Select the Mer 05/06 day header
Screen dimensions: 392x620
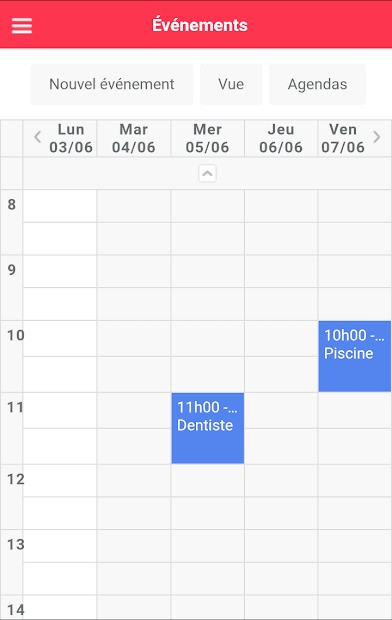pyautogui.click(x=207, y=138)
